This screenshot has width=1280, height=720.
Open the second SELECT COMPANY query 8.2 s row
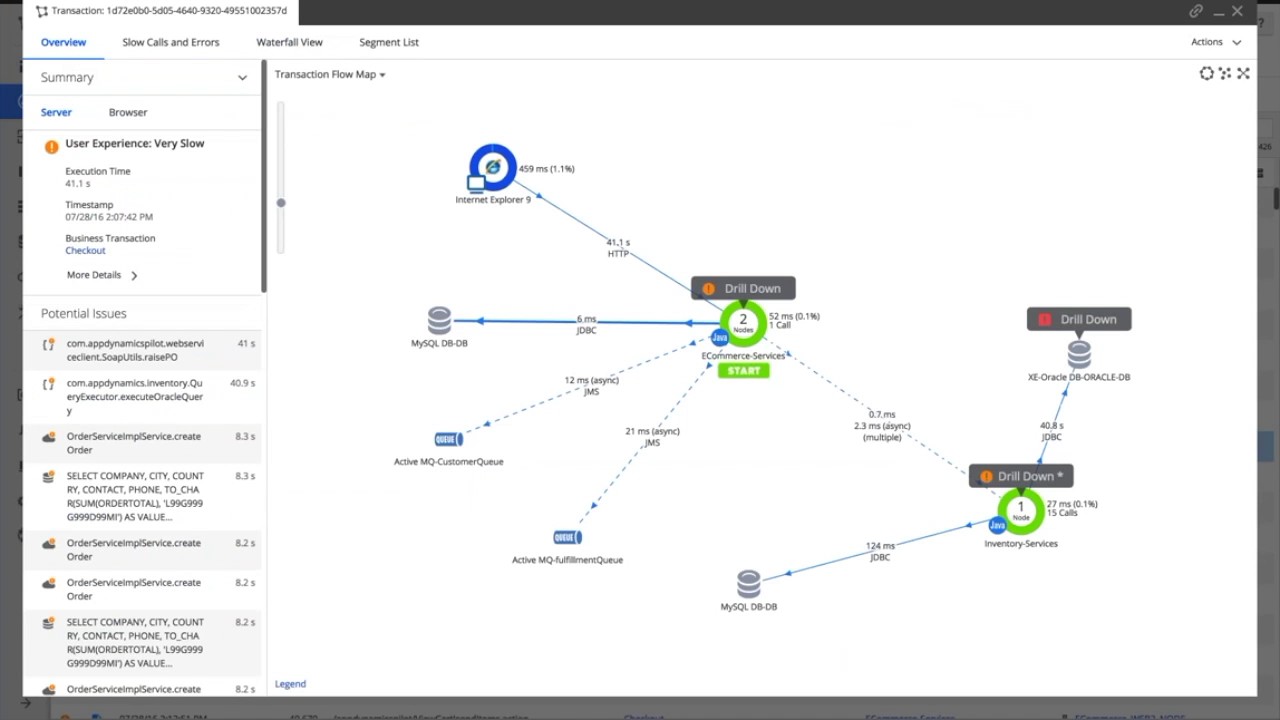(x=142, y=642)
